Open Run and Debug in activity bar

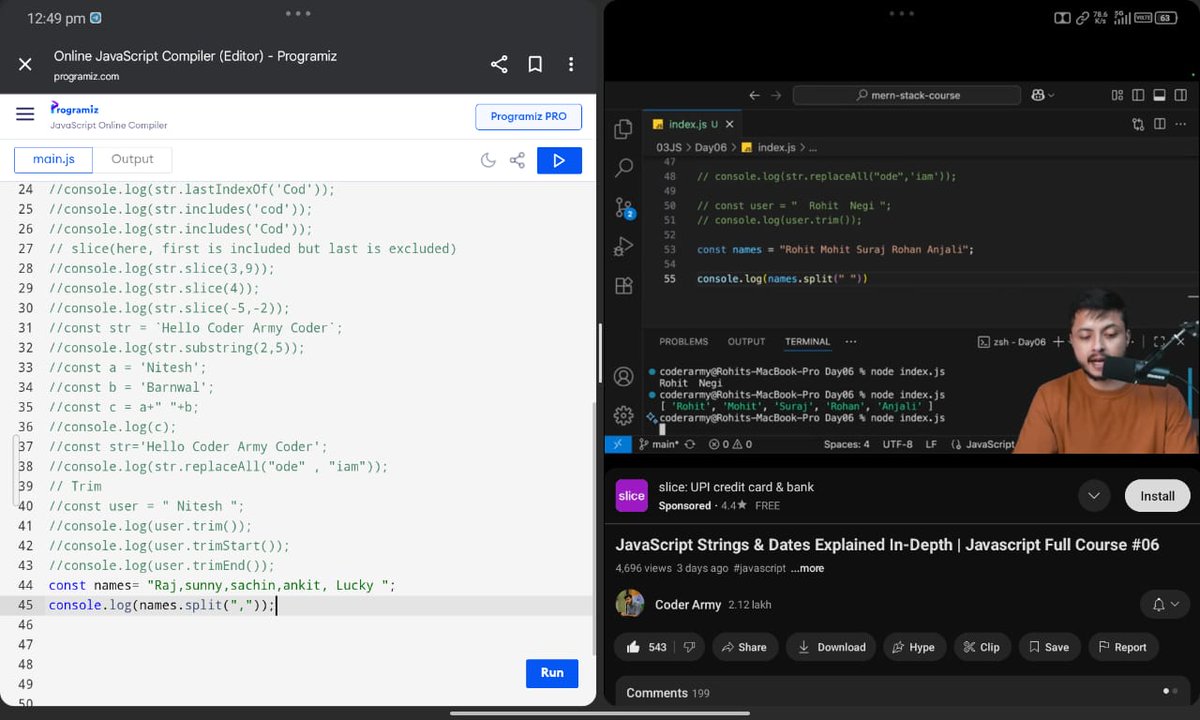(x=624, y=246)
